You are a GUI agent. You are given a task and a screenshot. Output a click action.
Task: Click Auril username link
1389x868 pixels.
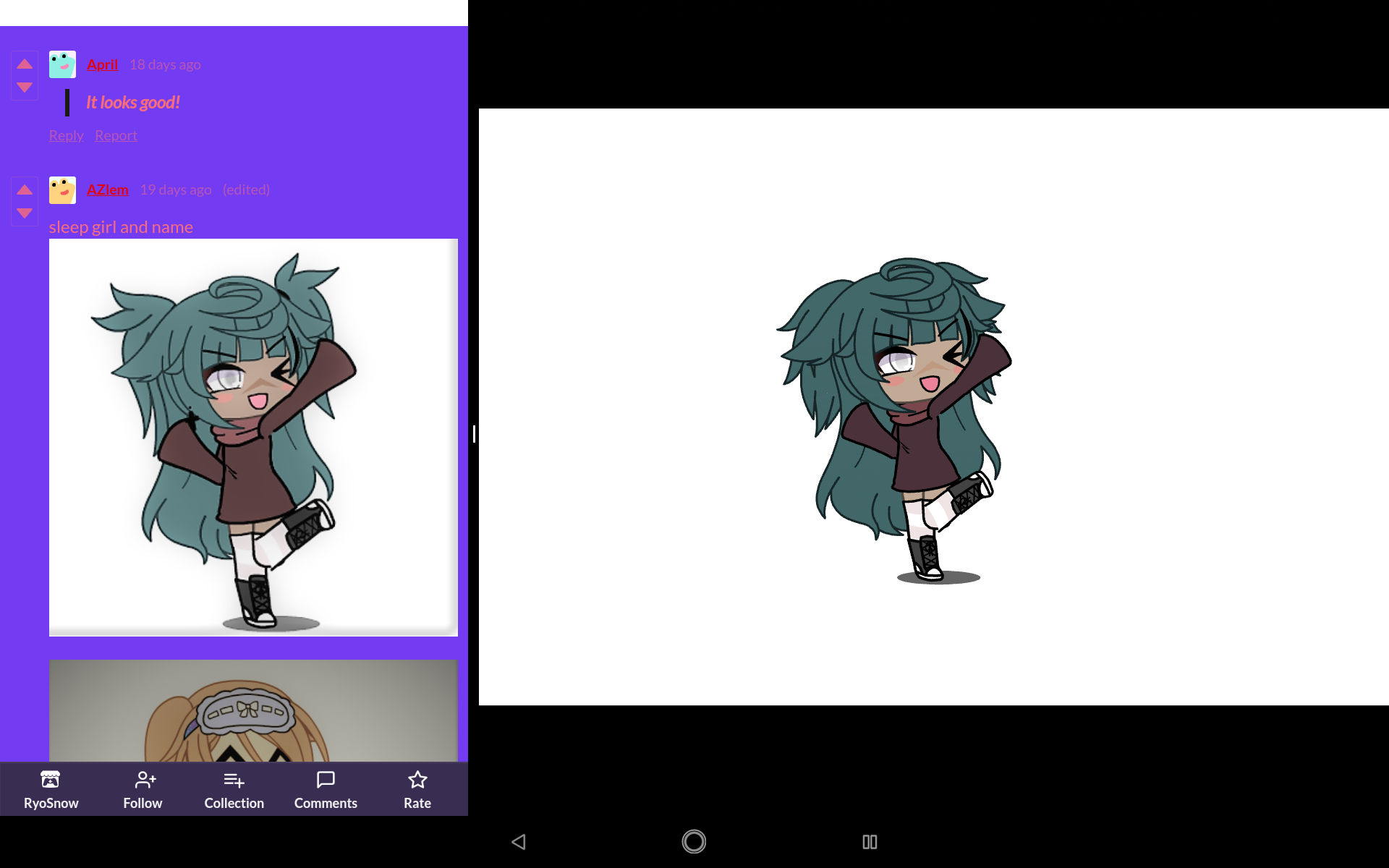103,62
